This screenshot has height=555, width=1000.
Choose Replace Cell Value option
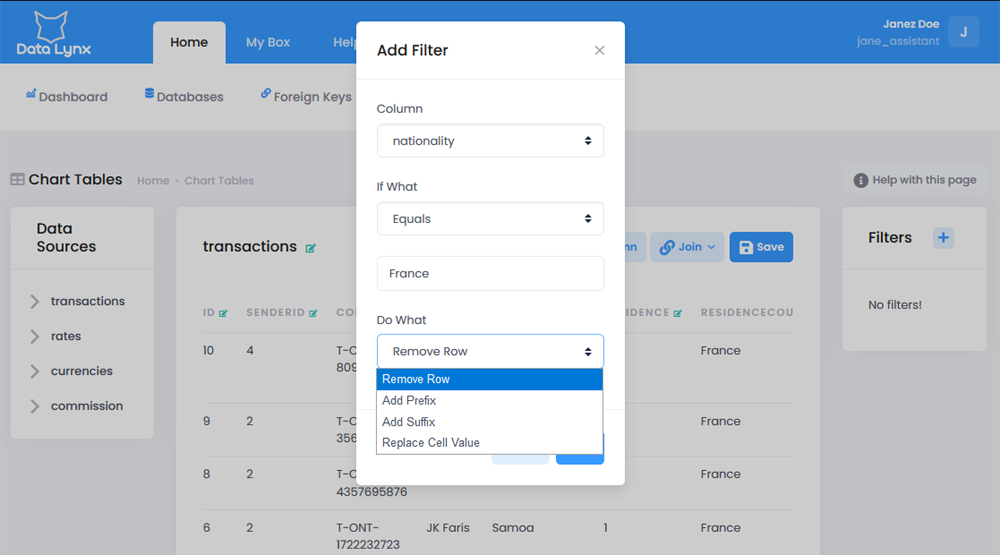pyautogui.click(x=431, y=442)
